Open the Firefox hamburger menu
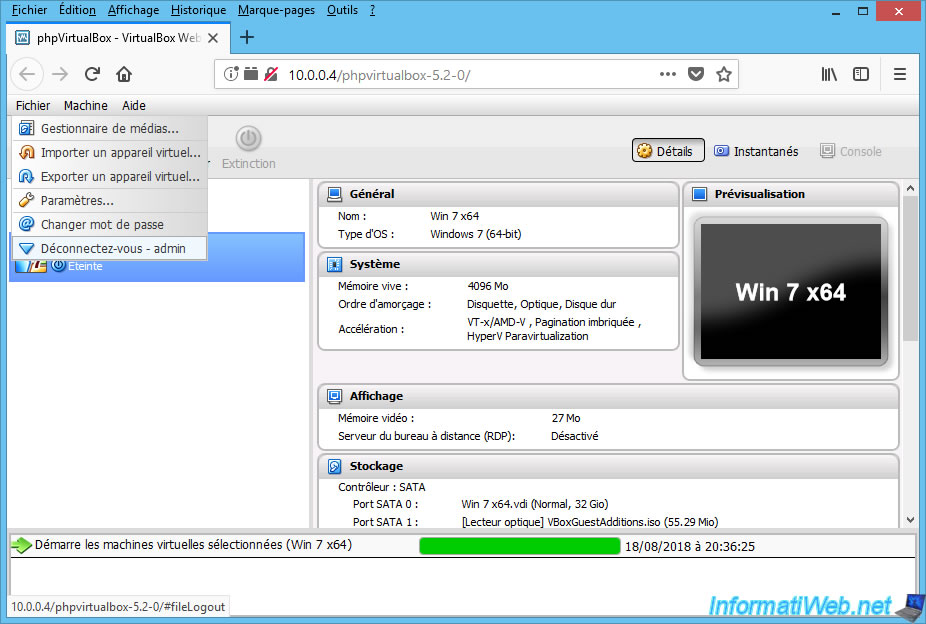 (x=900, y=74)
